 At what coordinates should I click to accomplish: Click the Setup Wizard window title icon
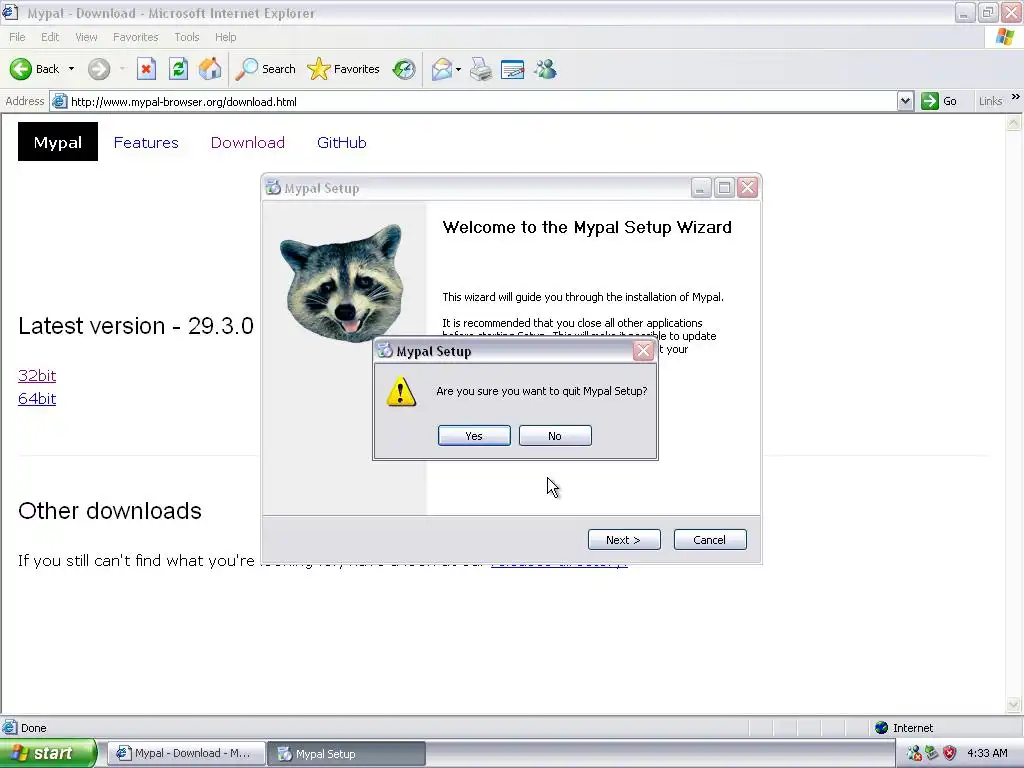point(273,188)
